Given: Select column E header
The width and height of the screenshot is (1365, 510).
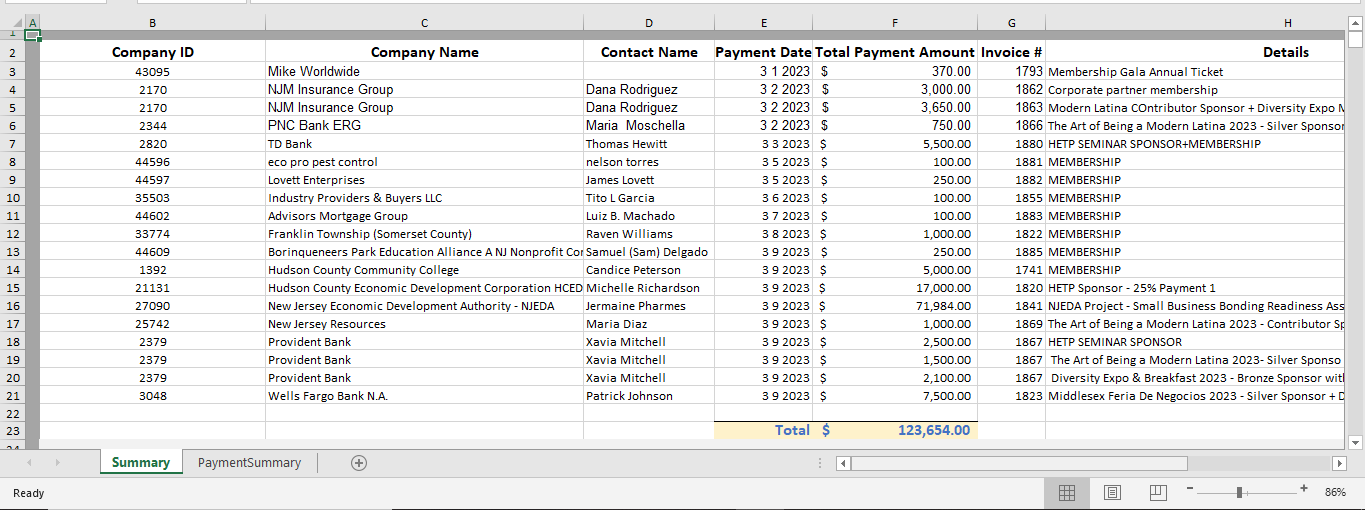Looking at the screenshot, I should [x=764, y=22].
